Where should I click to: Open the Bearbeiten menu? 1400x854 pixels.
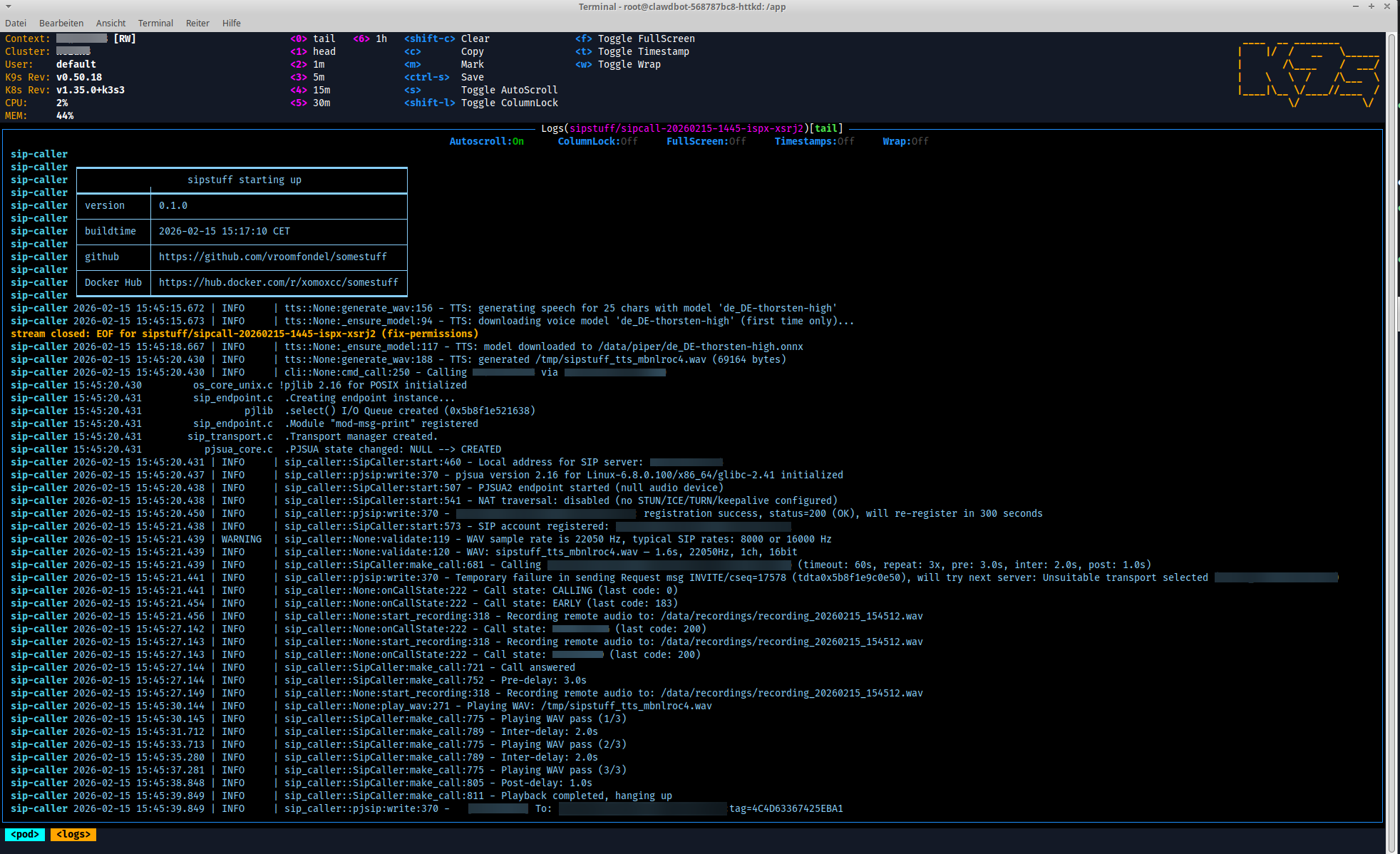point(61,23)
